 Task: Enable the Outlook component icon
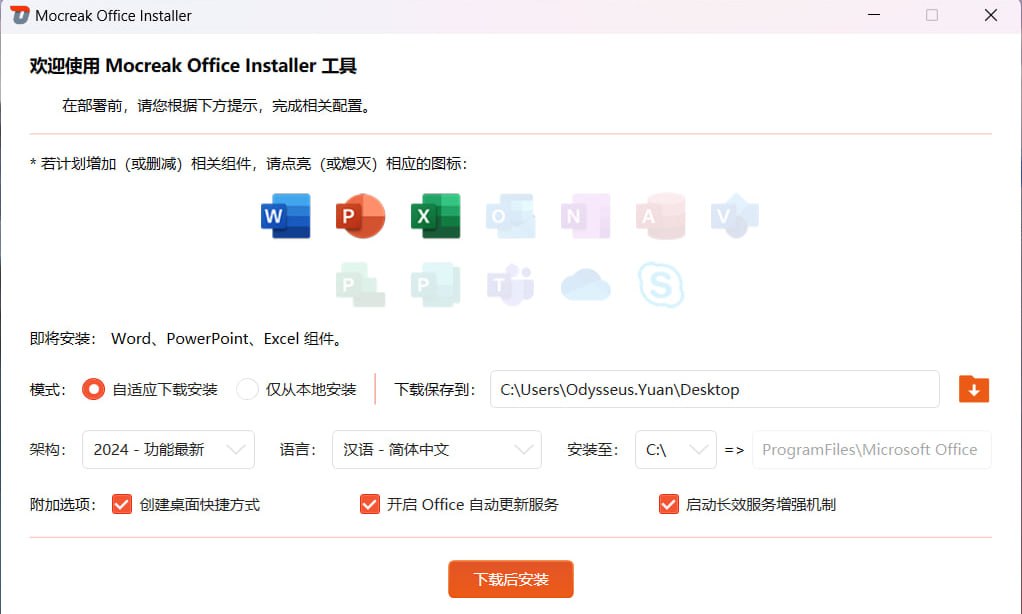510,216
